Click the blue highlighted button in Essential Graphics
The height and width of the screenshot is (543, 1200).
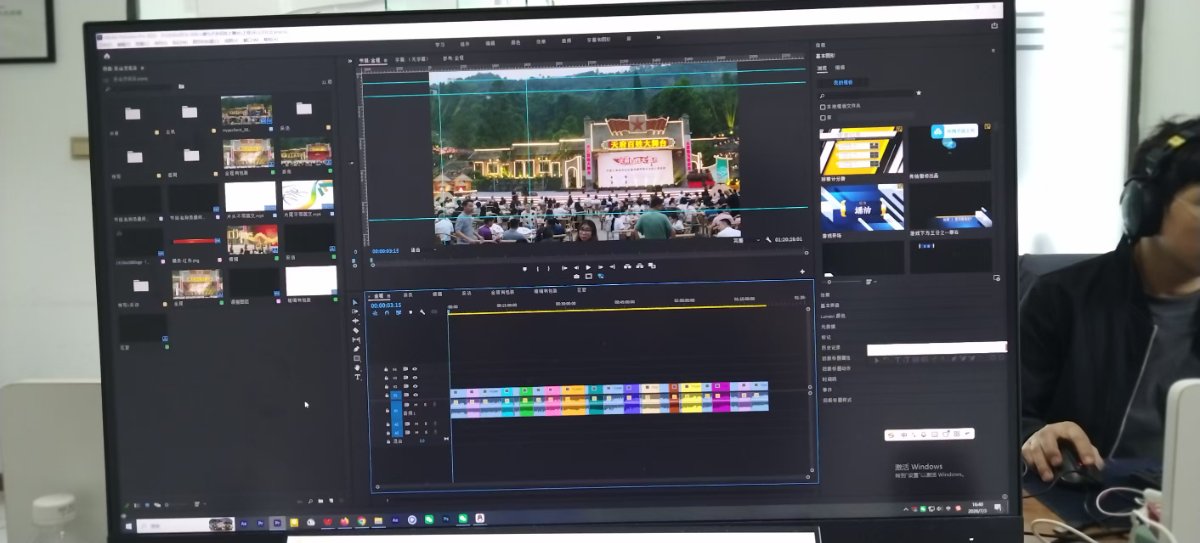[842, 82]
